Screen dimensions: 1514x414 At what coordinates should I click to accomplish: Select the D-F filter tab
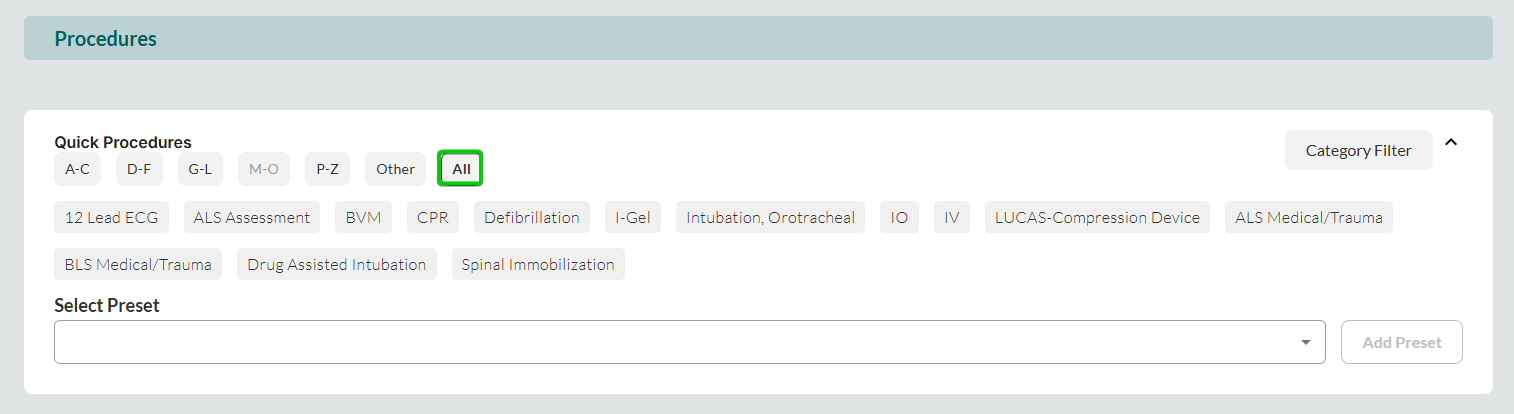[139, 169]
